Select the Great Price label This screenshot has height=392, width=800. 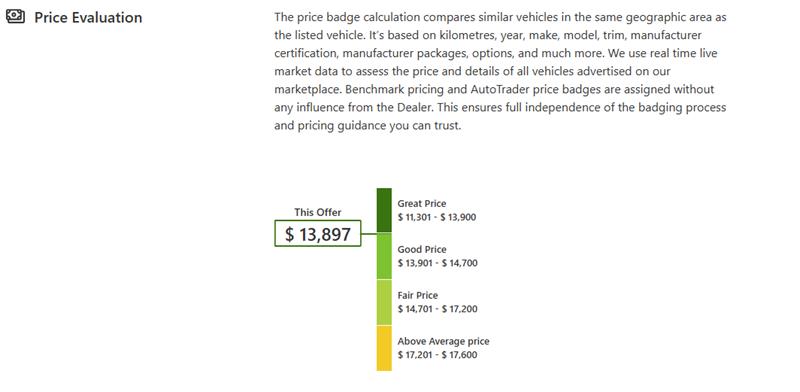422,204
